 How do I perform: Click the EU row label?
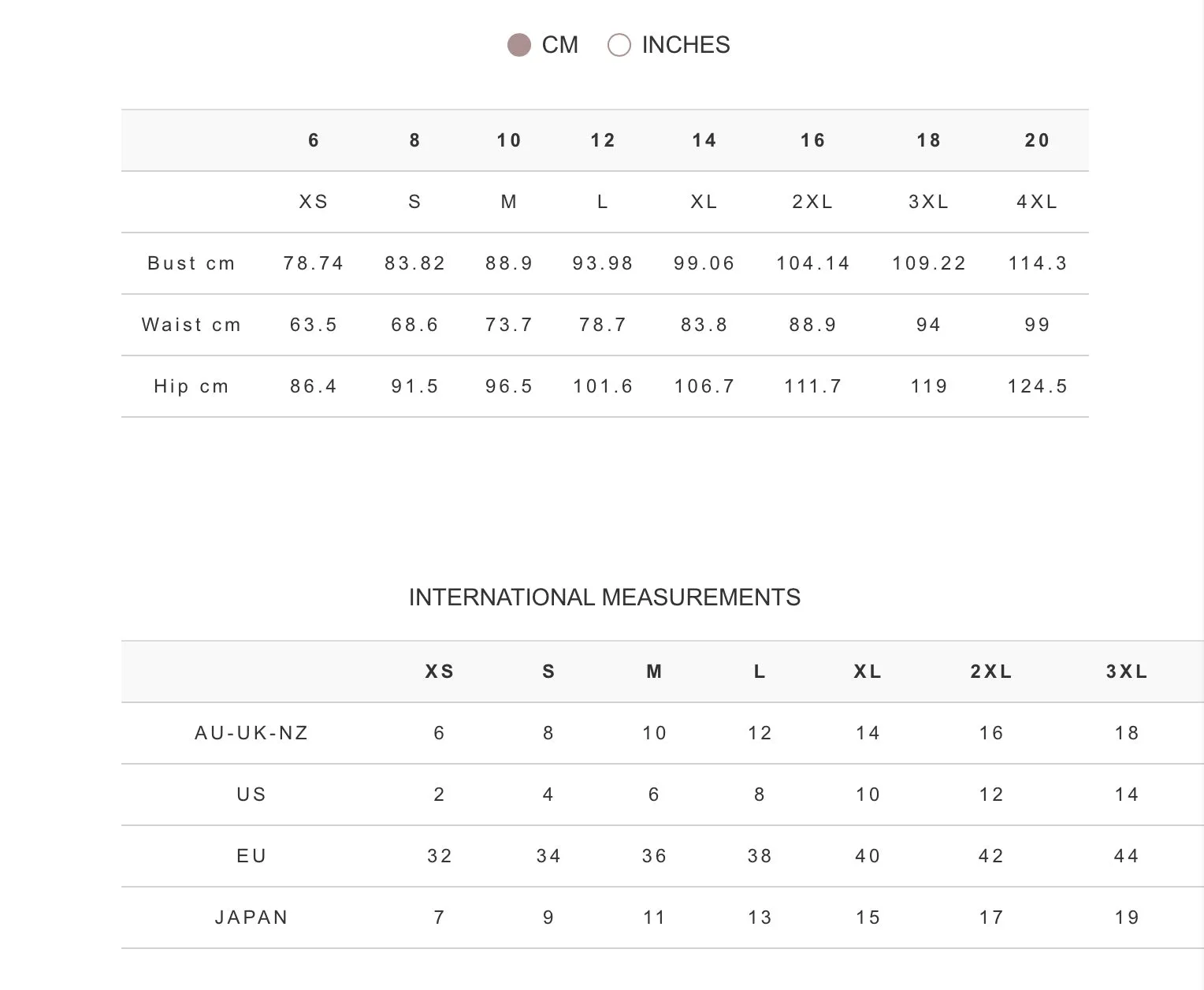pyautogui.click(x=251, y=856)
